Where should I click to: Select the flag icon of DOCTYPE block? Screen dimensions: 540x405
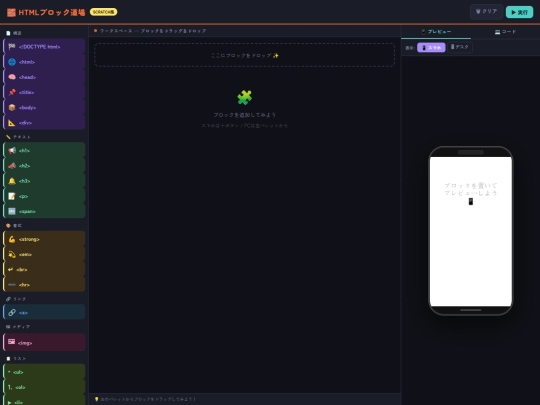pyautogui.click(x=12, y=46)
